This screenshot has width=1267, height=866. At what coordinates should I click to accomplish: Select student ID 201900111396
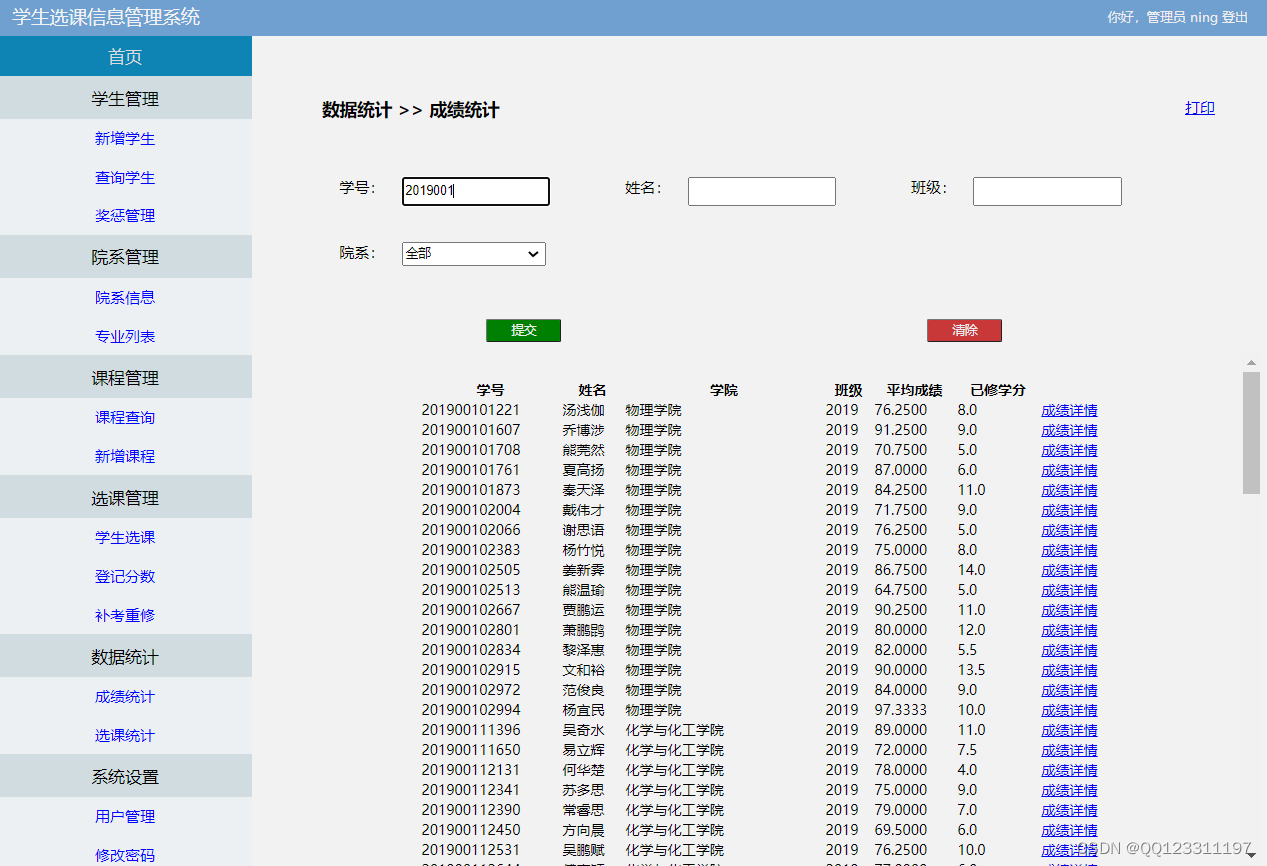pyautogui.click(x=471, y=730)
